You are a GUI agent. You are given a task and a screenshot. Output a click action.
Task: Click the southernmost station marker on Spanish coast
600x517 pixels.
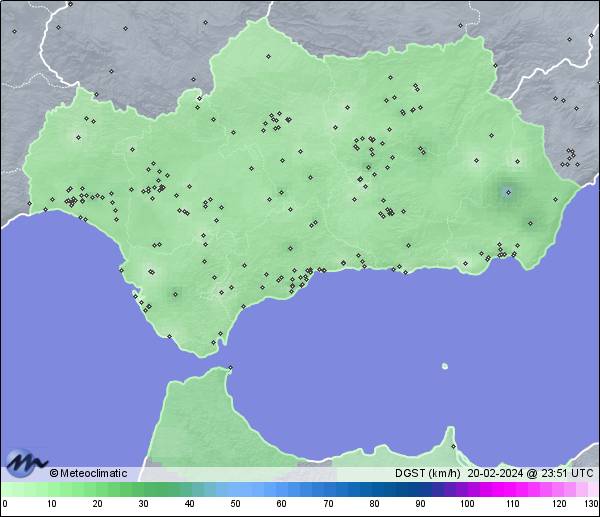click(x=214, y=343)
